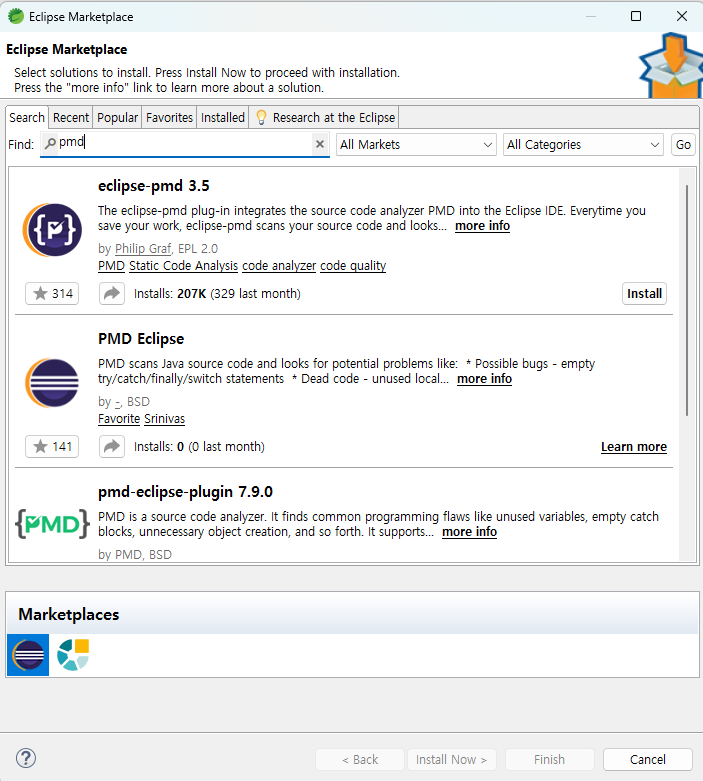The width and height of the screenshot is (703, 781).
Task: Open the All Categories dropdown
Action: tap(583, 144)
